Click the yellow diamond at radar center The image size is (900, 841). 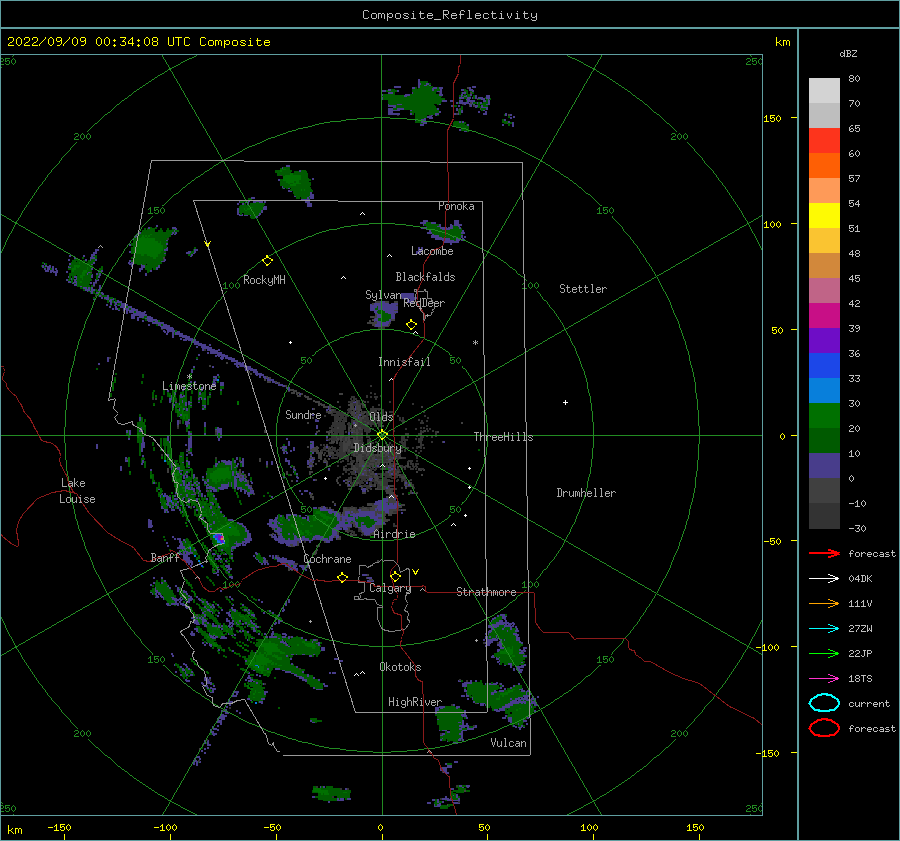pos(382,435)
